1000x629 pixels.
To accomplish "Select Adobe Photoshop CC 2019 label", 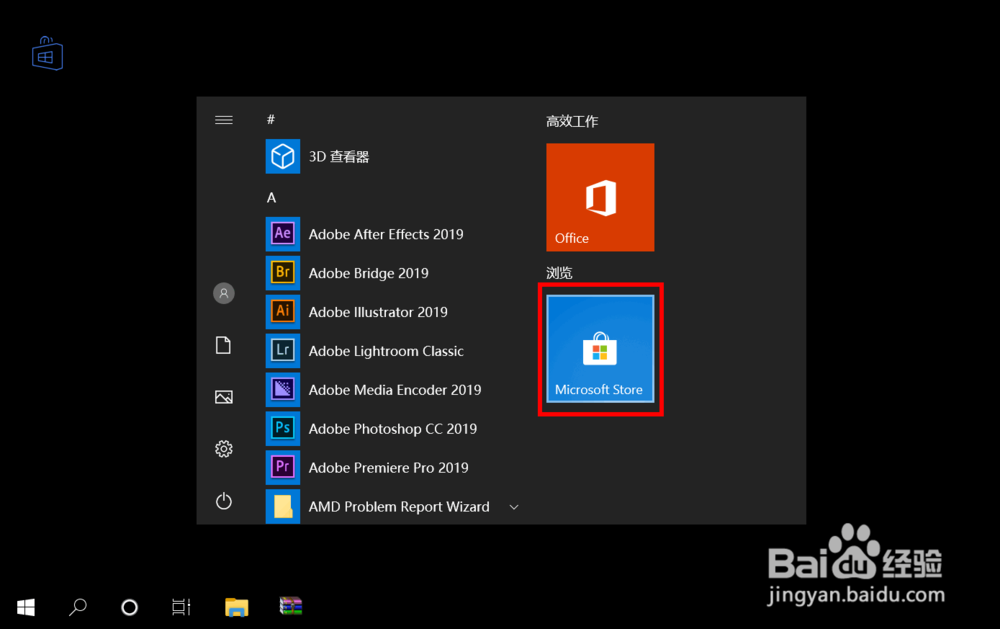I will pyautogui.click(x=393, y=429).
